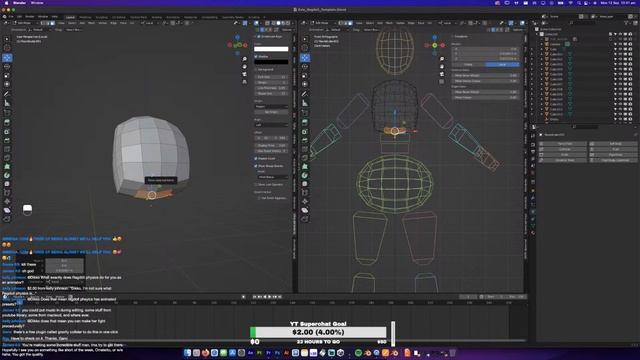
Task: Switch to the Sculpting workspace tab
Action: (101, 17)
